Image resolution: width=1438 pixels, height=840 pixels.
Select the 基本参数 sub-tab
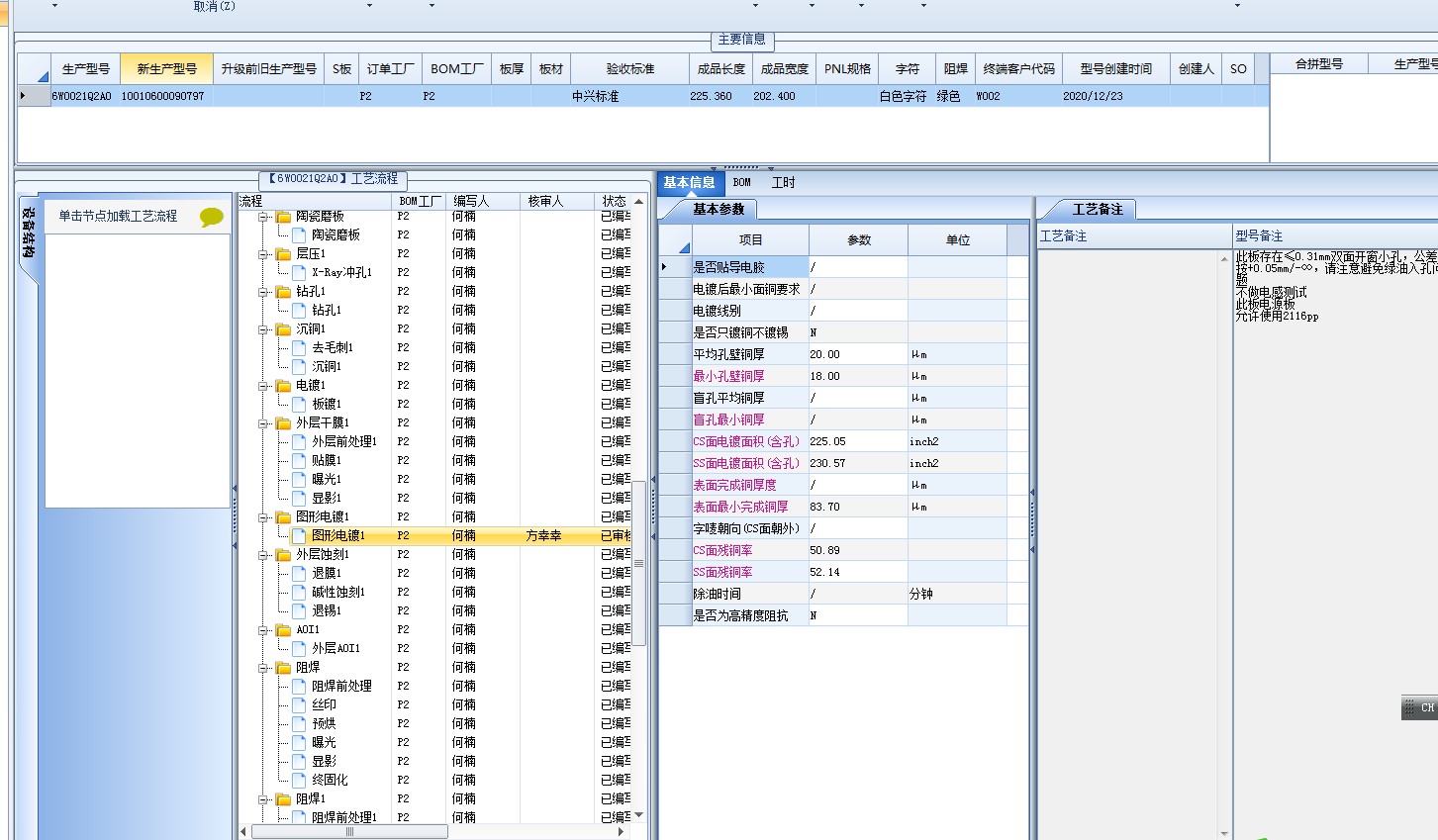point(718,209)
